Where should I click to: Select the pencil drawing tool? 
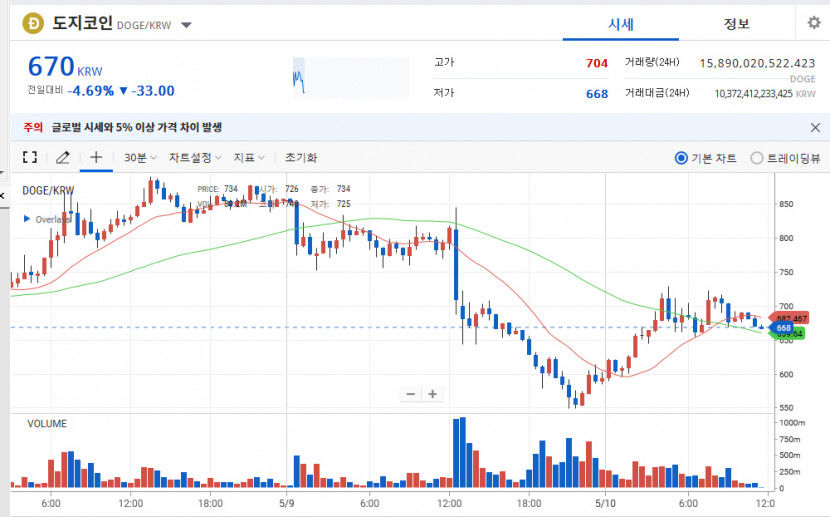(x=63, y=157)
